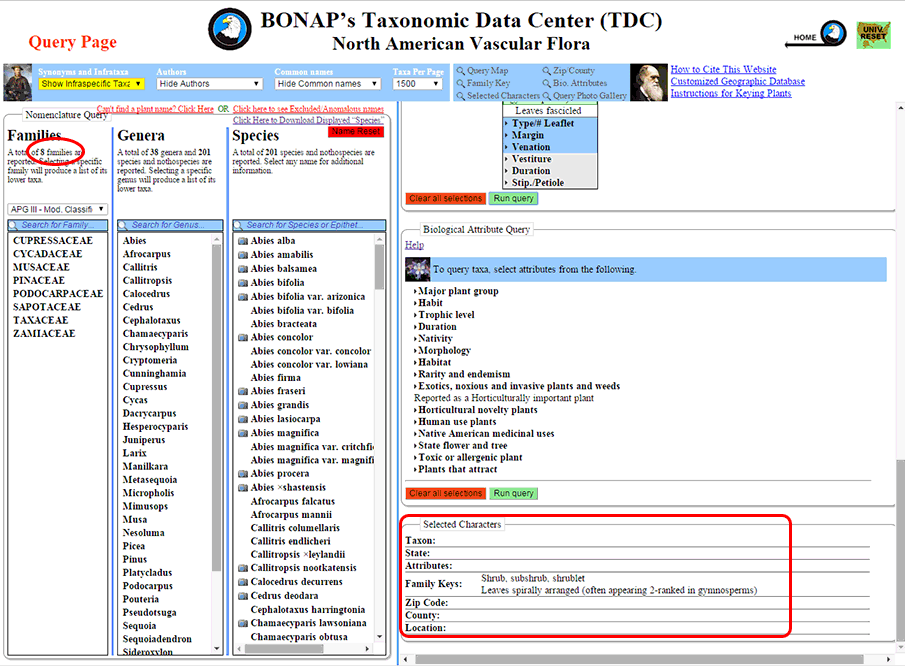The image size is (905, 666).
Task: Click camera icon beside Abies procera
Action: coord(243,474)
